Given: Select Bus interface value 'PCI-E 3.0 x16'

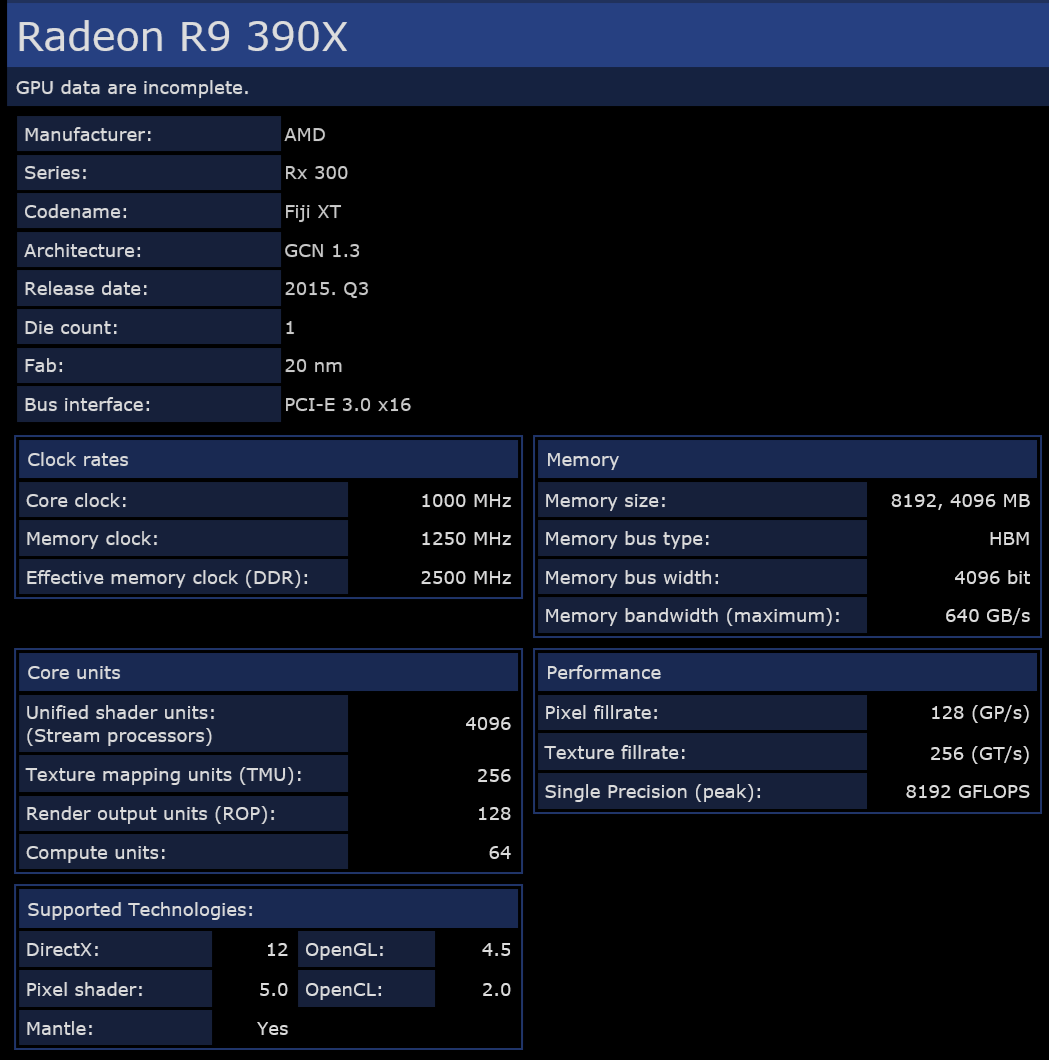Looking at the screenshot, I should [x=347, y=405].
